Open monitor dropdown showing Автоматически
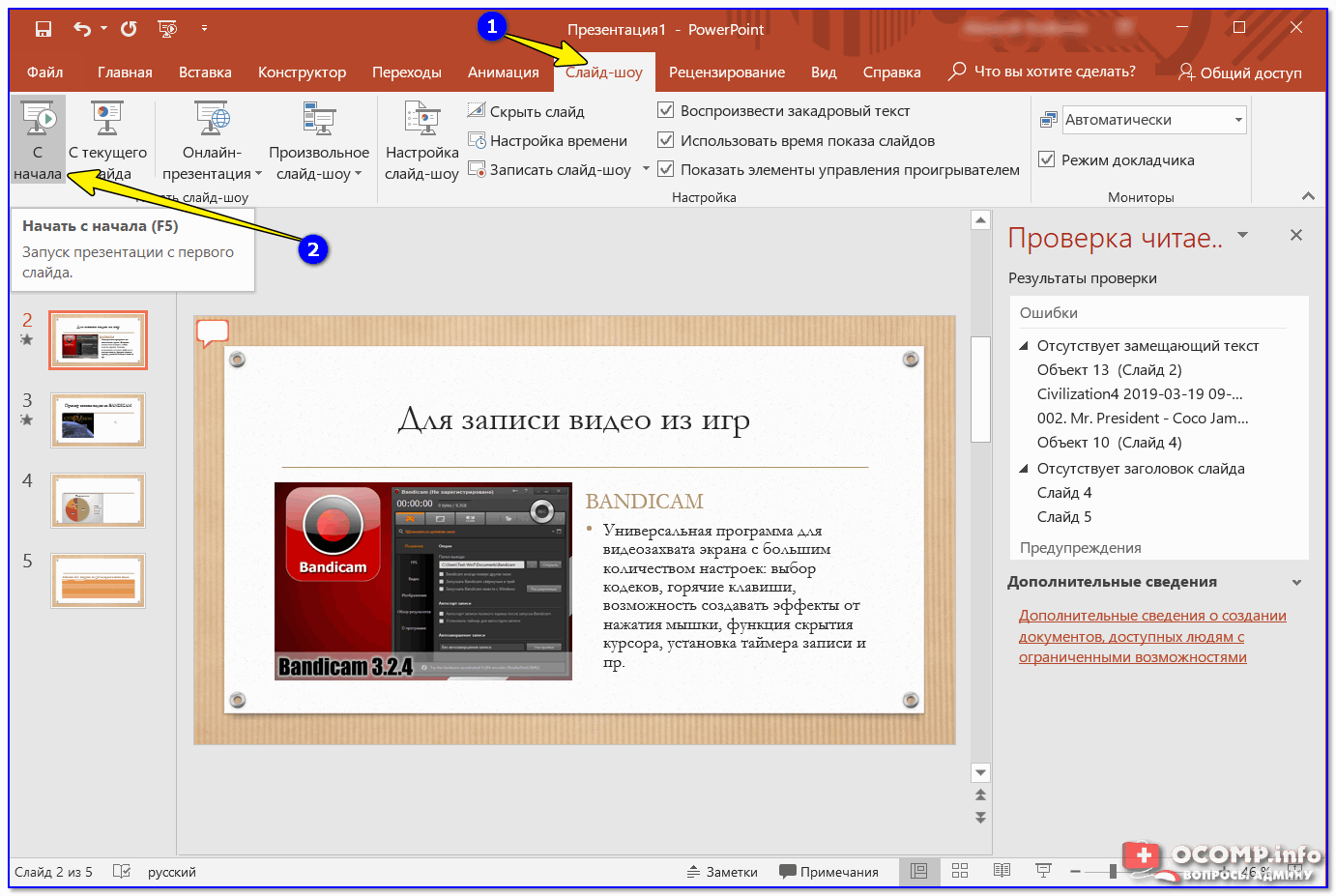This screenshot has width=1336, height=896. pos(1154,120)
